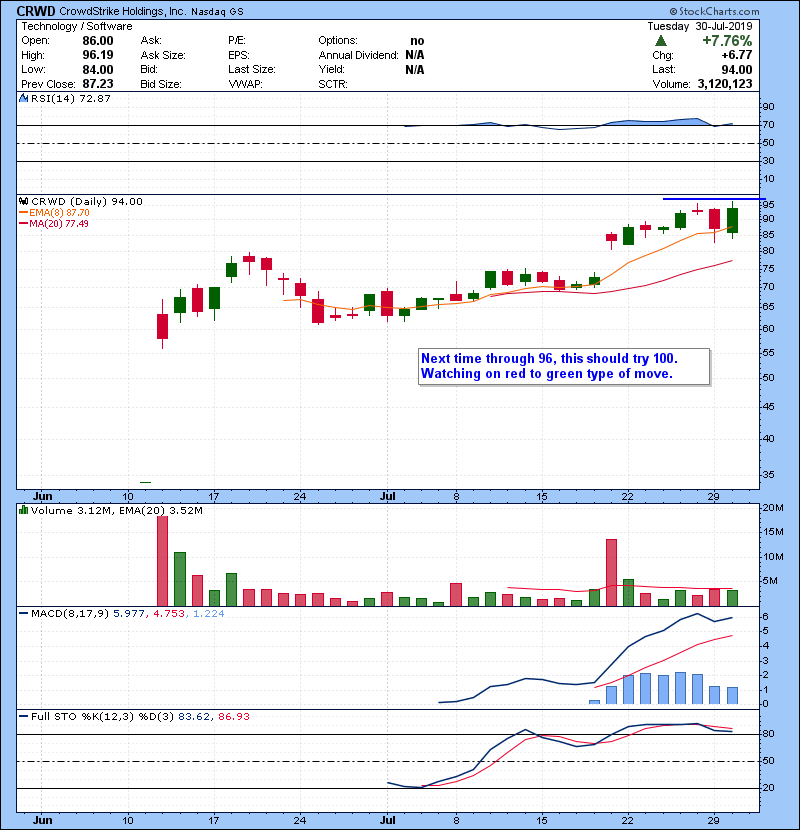The height and width of the screenshot is (830, 800).
Task: Click the VWAP label
Action: coord(245,84)
